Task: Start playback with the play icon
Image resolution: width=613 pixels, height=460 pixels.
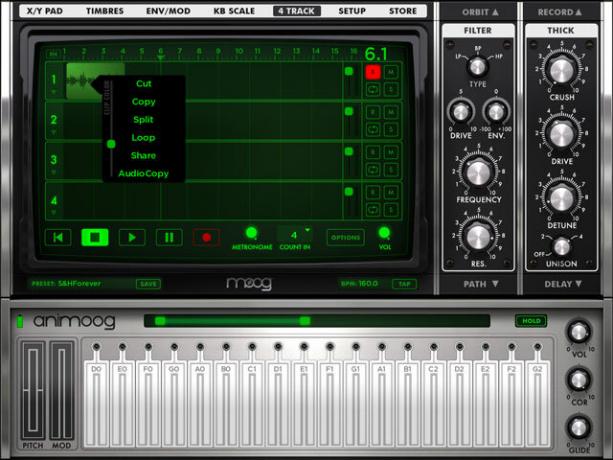Action: coord(132,237)
